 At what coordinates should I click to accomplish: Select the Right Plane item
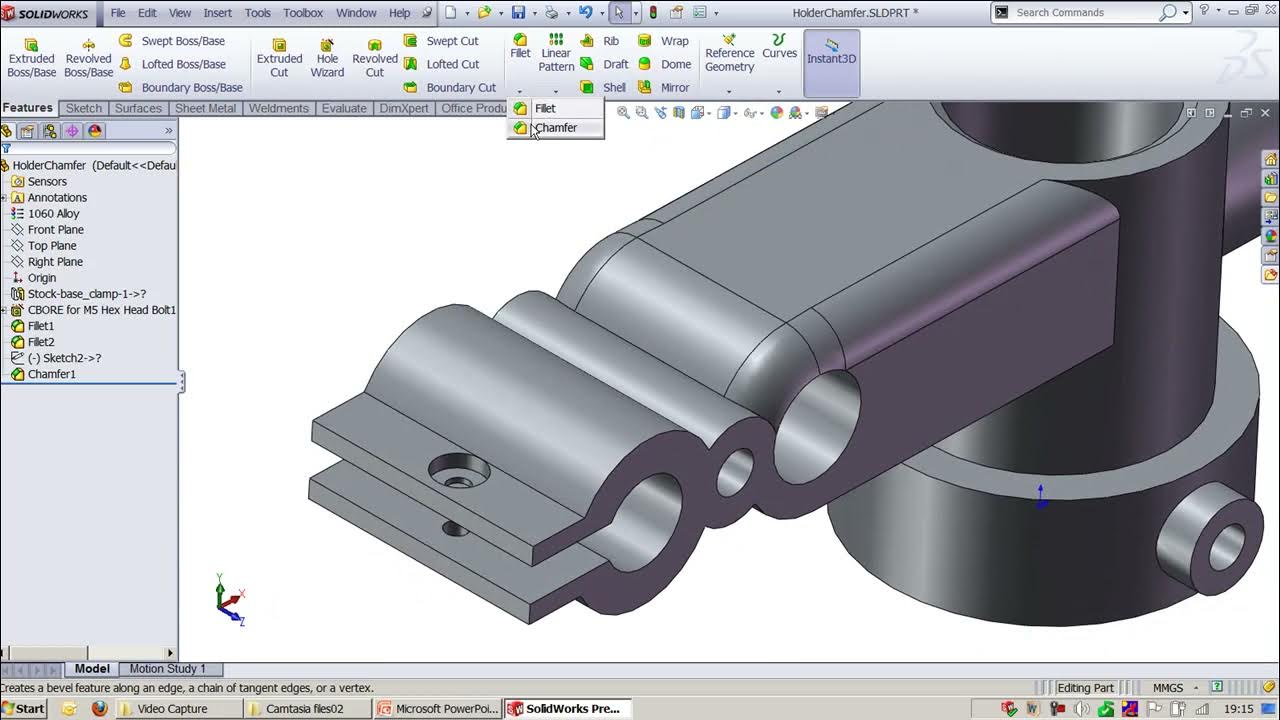55,262
